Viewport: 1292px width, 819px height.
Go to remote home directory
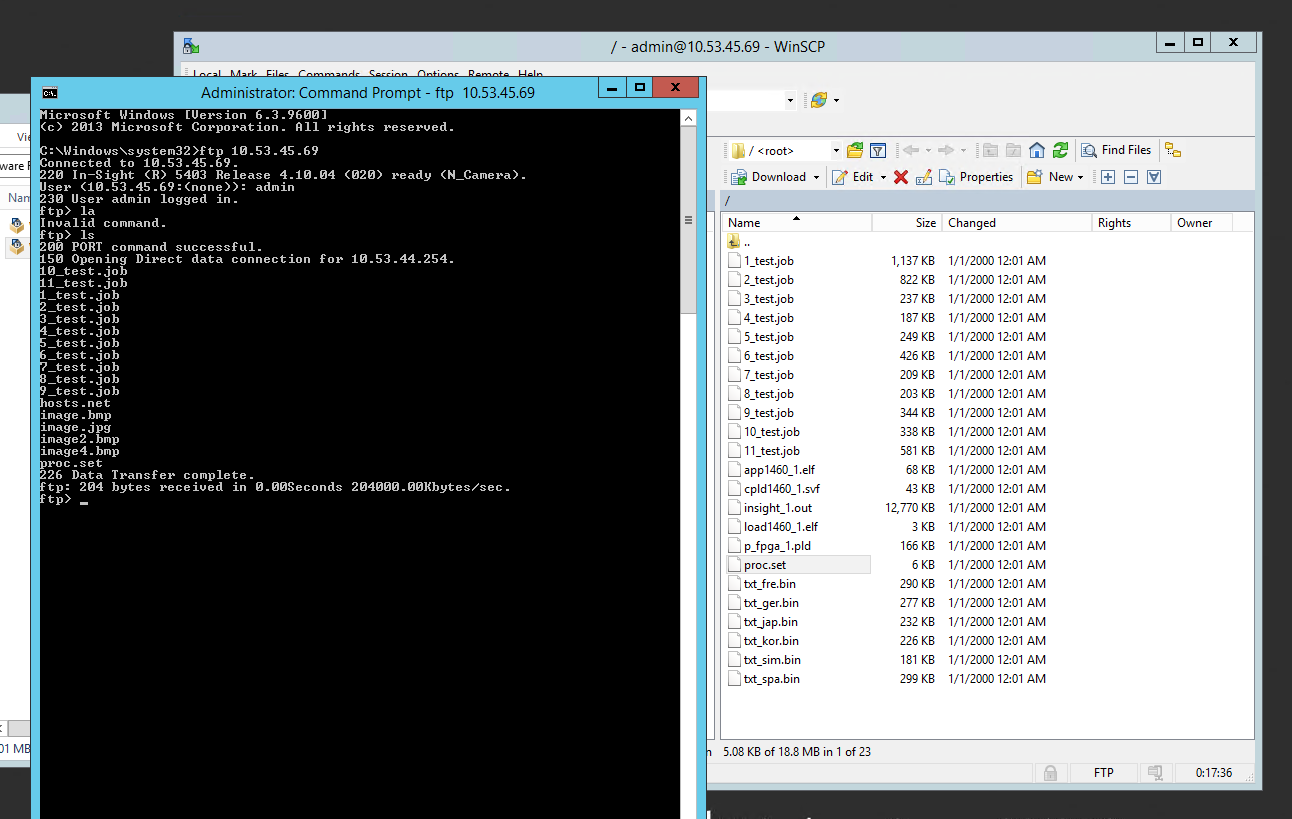(1037, 151)
